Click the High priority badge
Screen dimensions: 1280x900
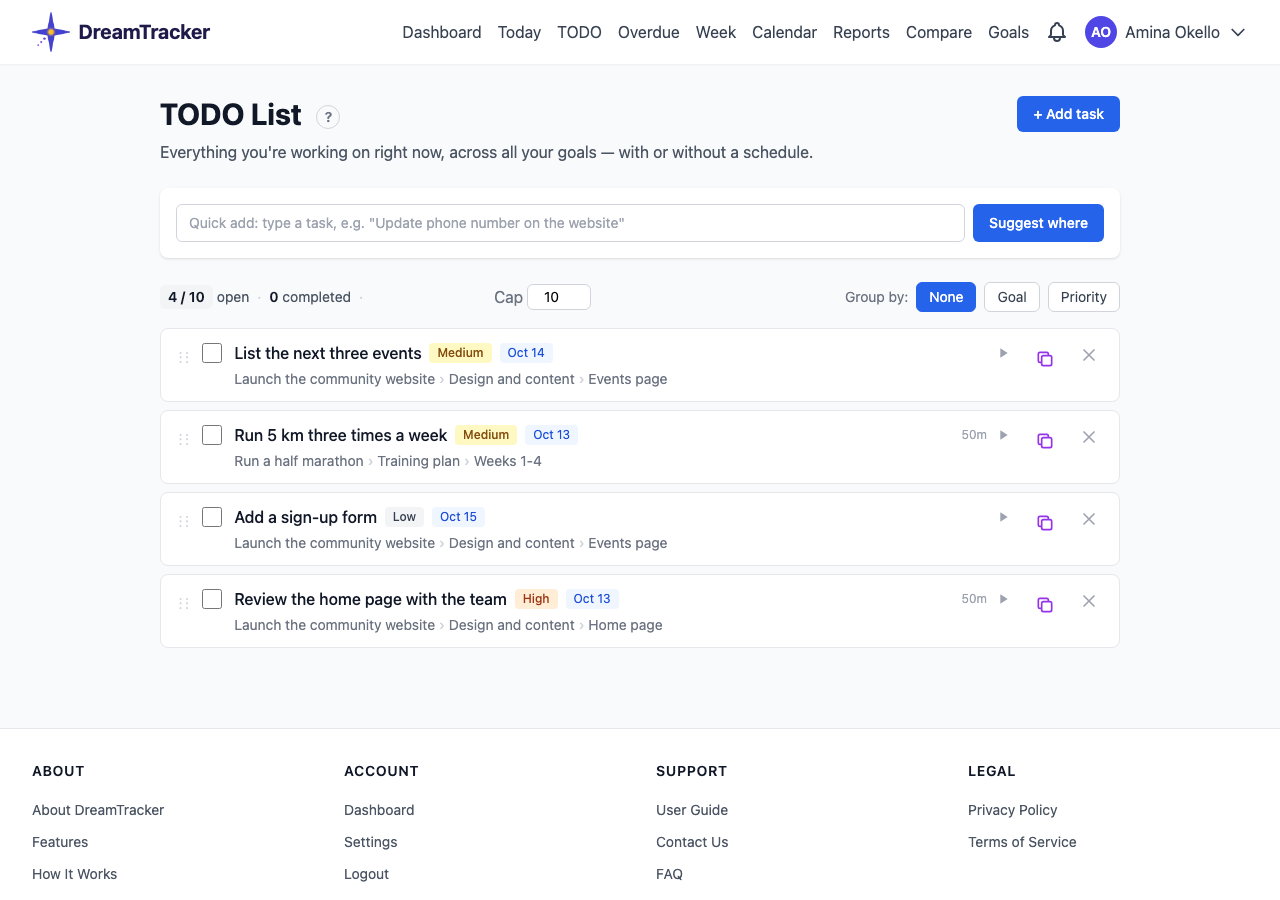(536, 599)
